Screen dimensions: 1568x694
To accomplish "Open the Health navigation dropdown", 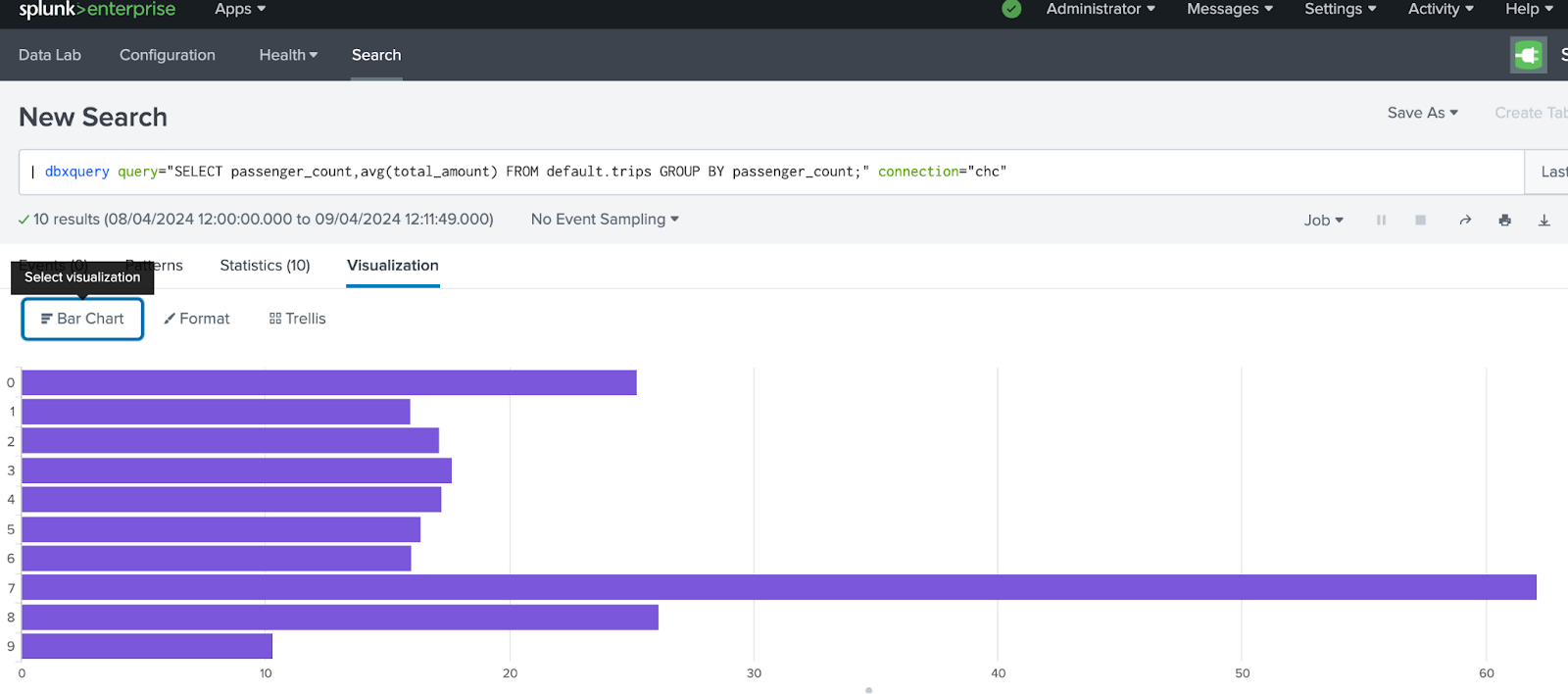I will click(x=288, y=55).
